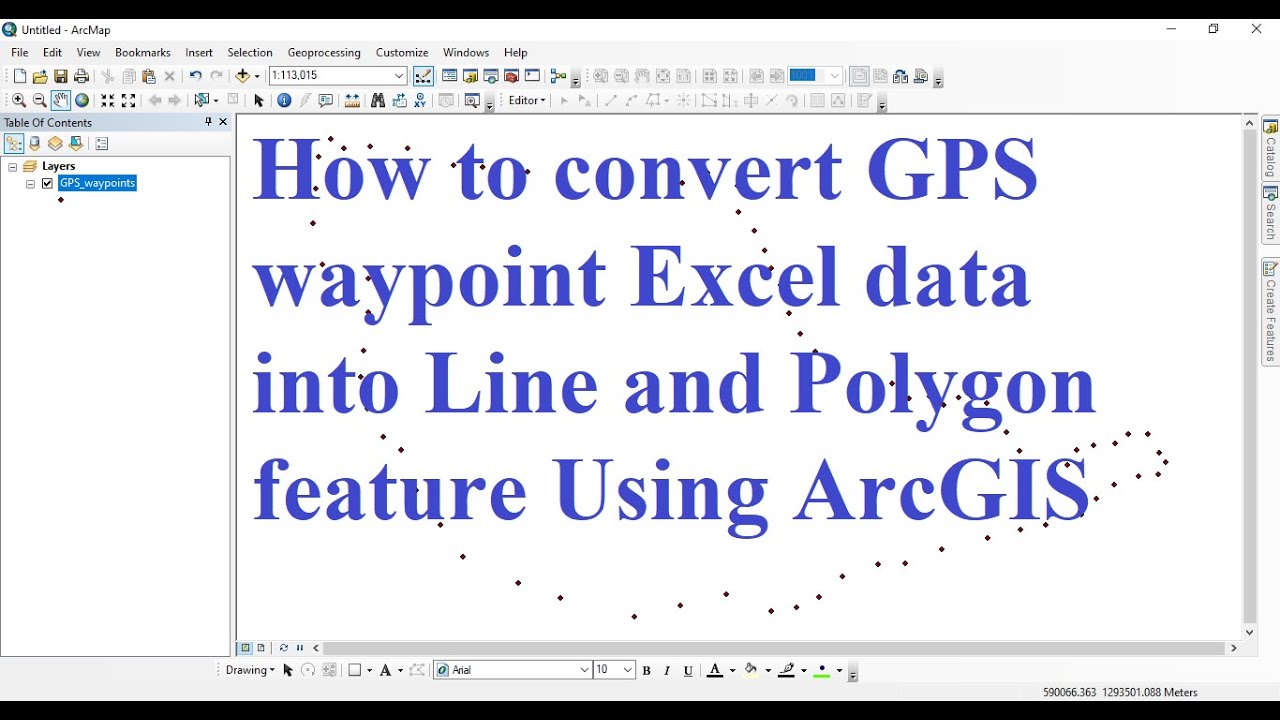This screenshot has height=720, width=1280.
Task: Open the Search side tab
Action: tap(1271, 213)
